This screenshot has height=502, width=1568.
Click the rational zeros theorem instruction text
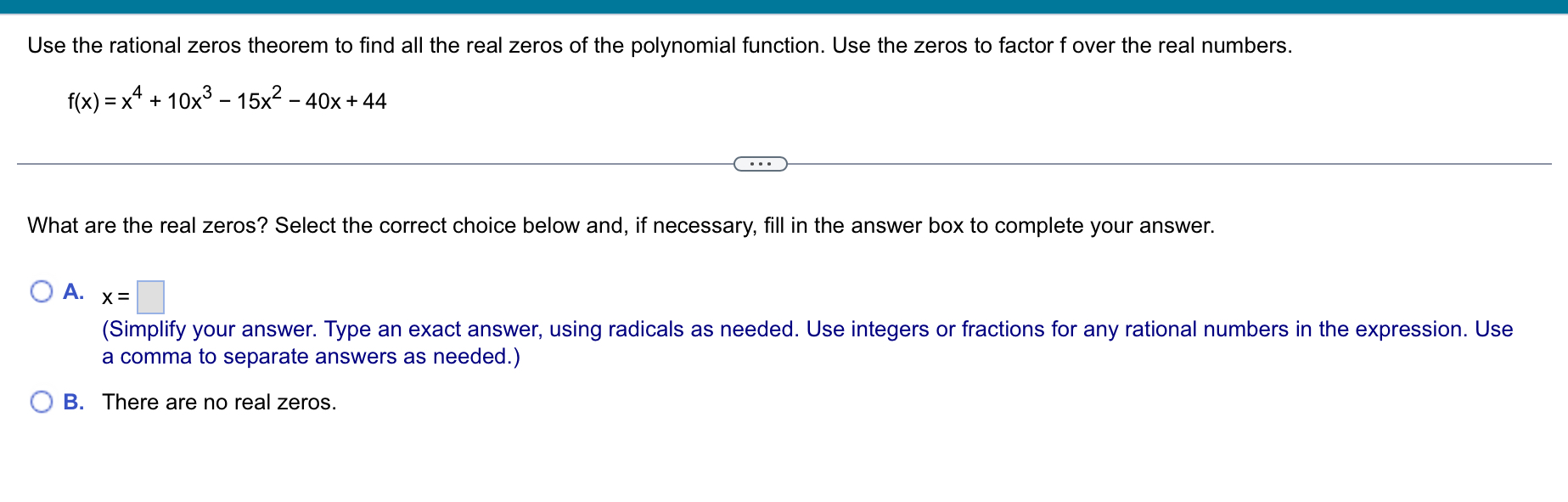pyautogui.click(x=658, y=45)
